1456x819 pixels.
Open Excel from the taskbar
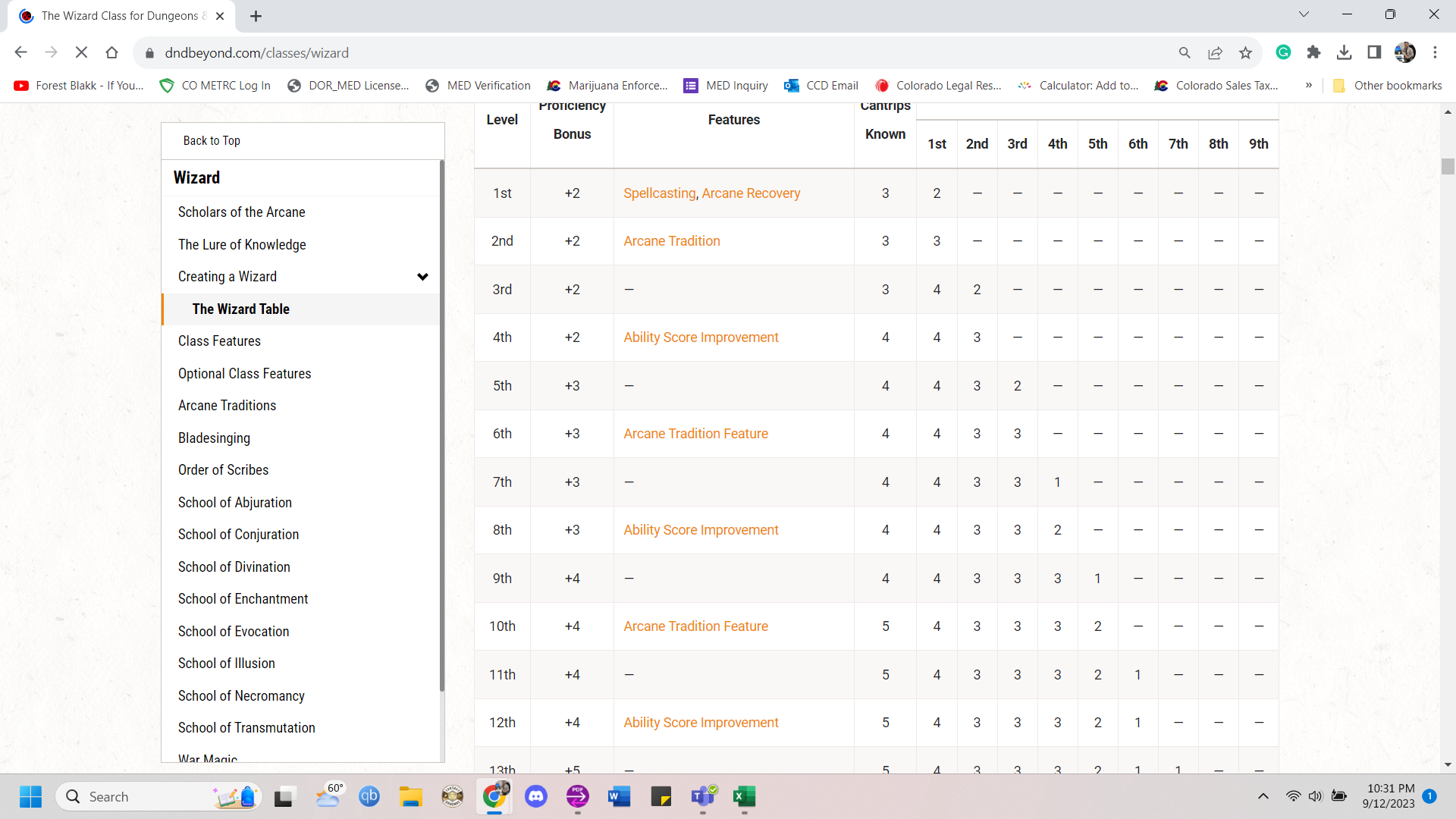744,796
